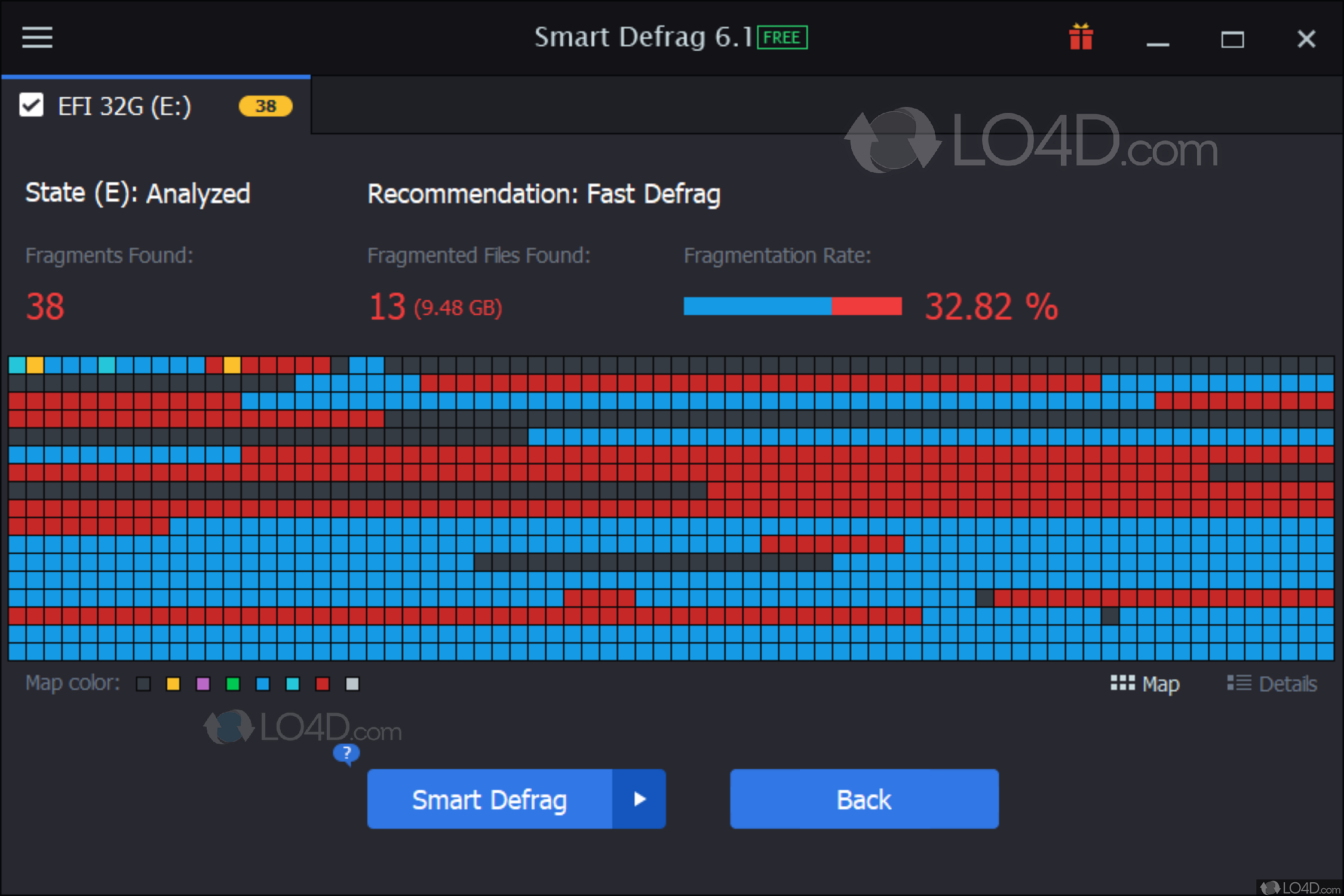Uncheck the EFI 32G (E:) checkbox
The width and height of the screenshot is (1344, 896).
coord(31,105)
